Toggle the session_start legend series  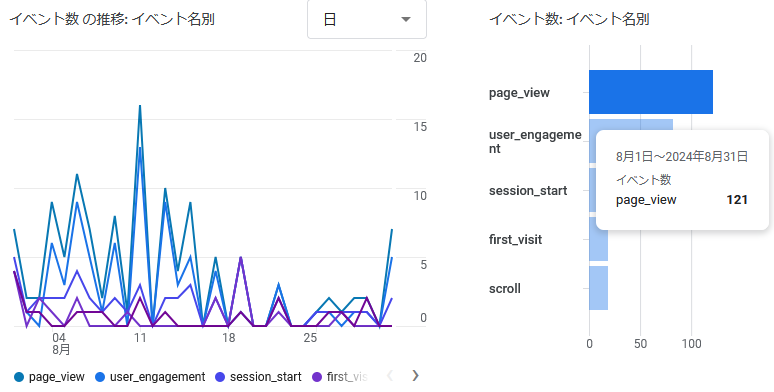(258, 377)
